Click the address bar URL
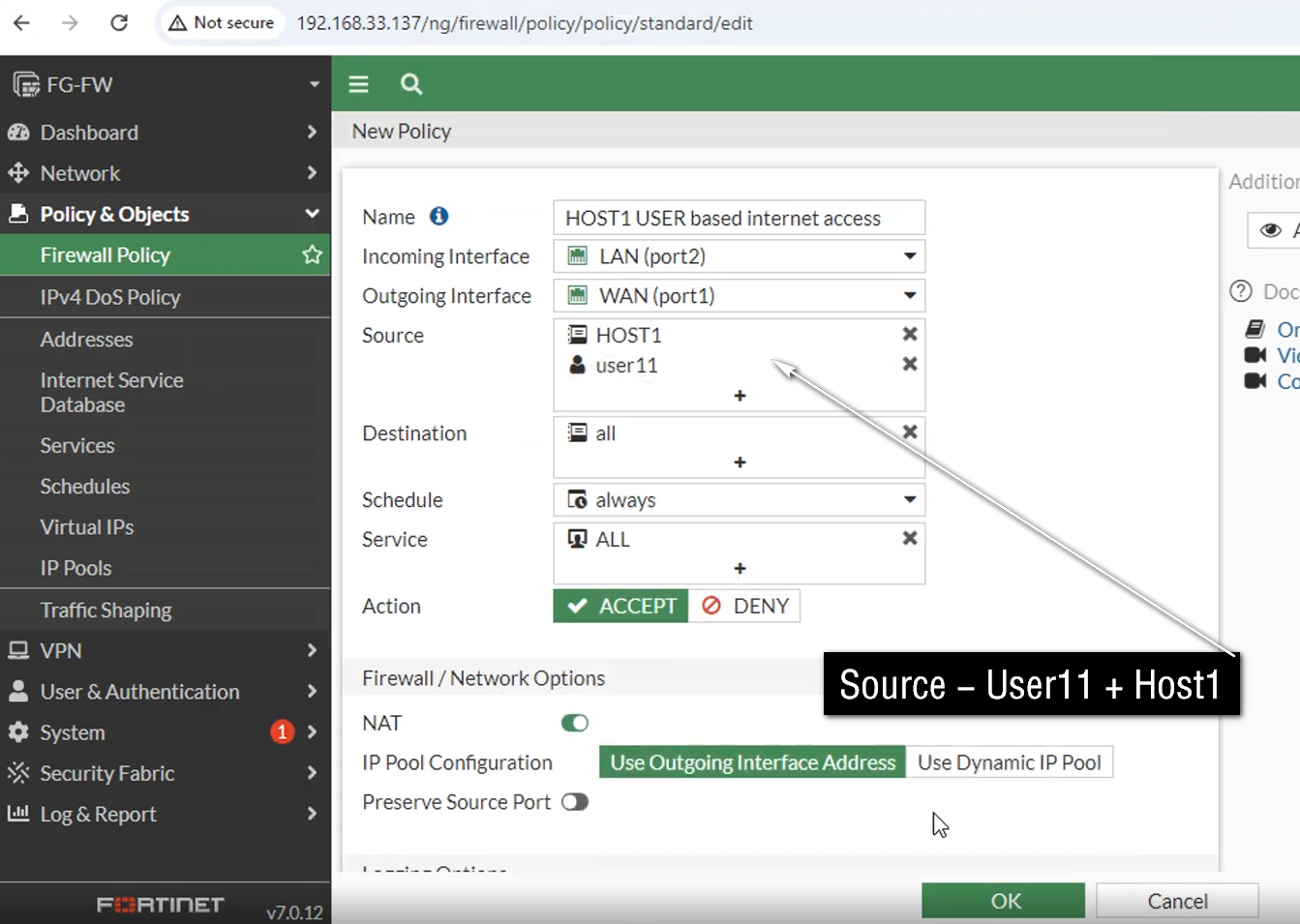 [525, 23]
